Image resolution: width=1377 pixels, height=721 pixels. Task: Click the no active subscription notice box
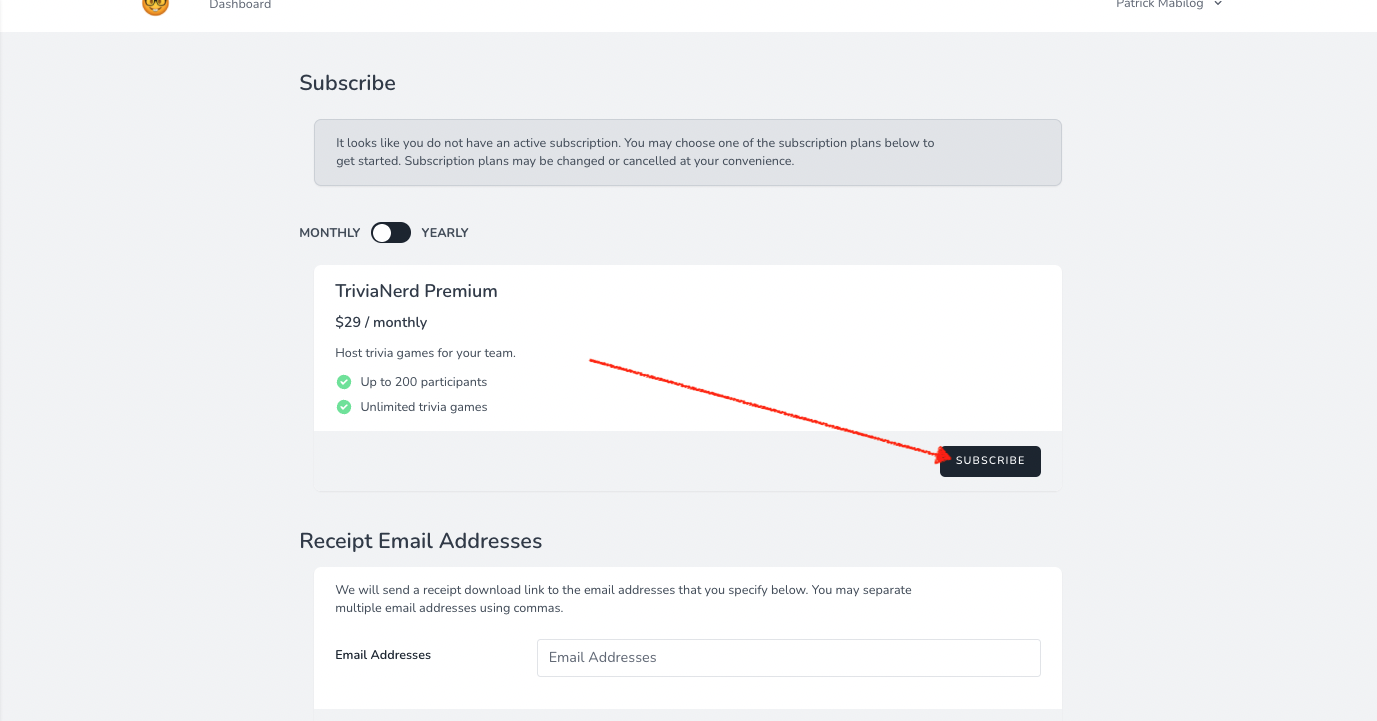click(x=687, y=152)
